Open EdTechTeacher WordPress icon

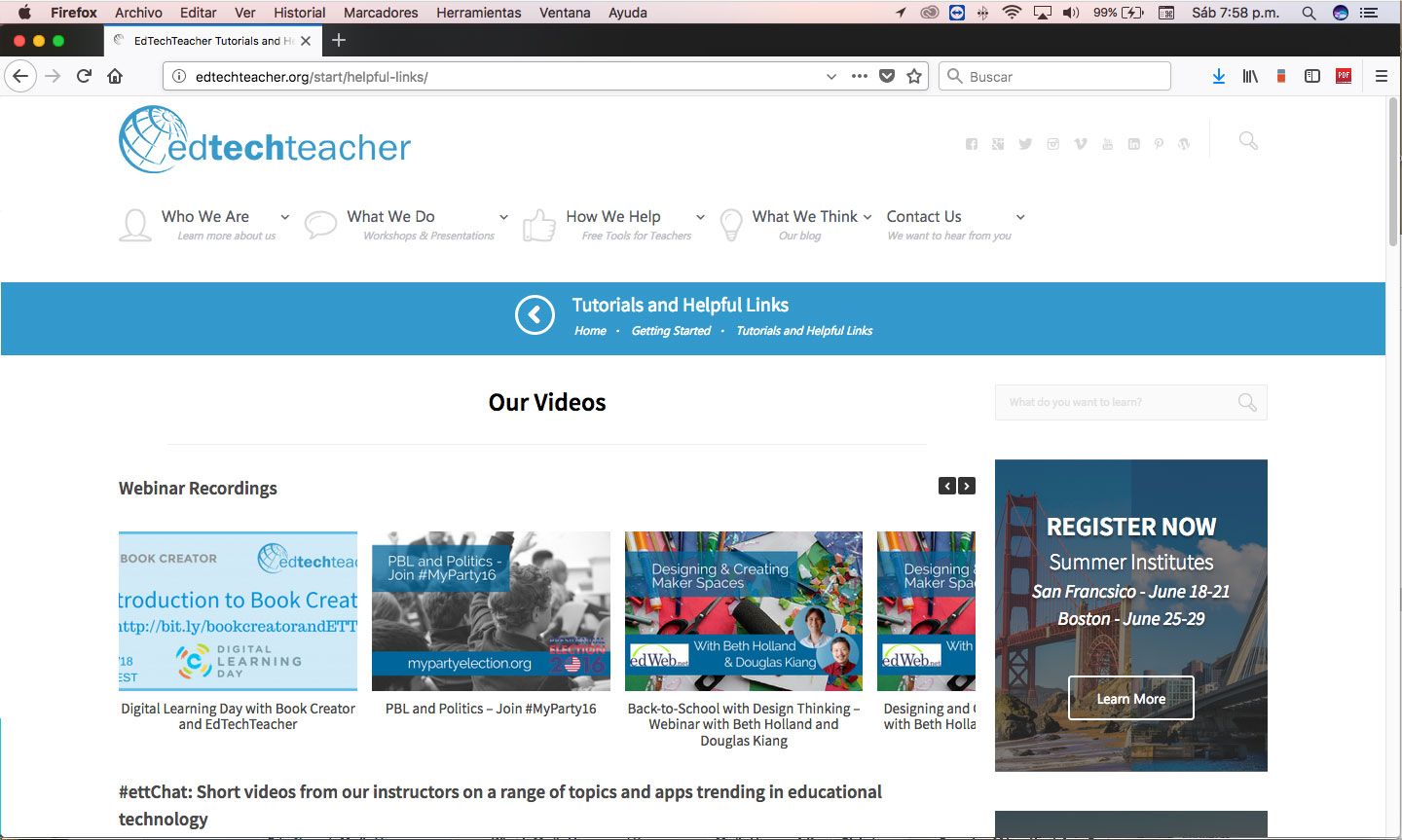click(1184, 144)
